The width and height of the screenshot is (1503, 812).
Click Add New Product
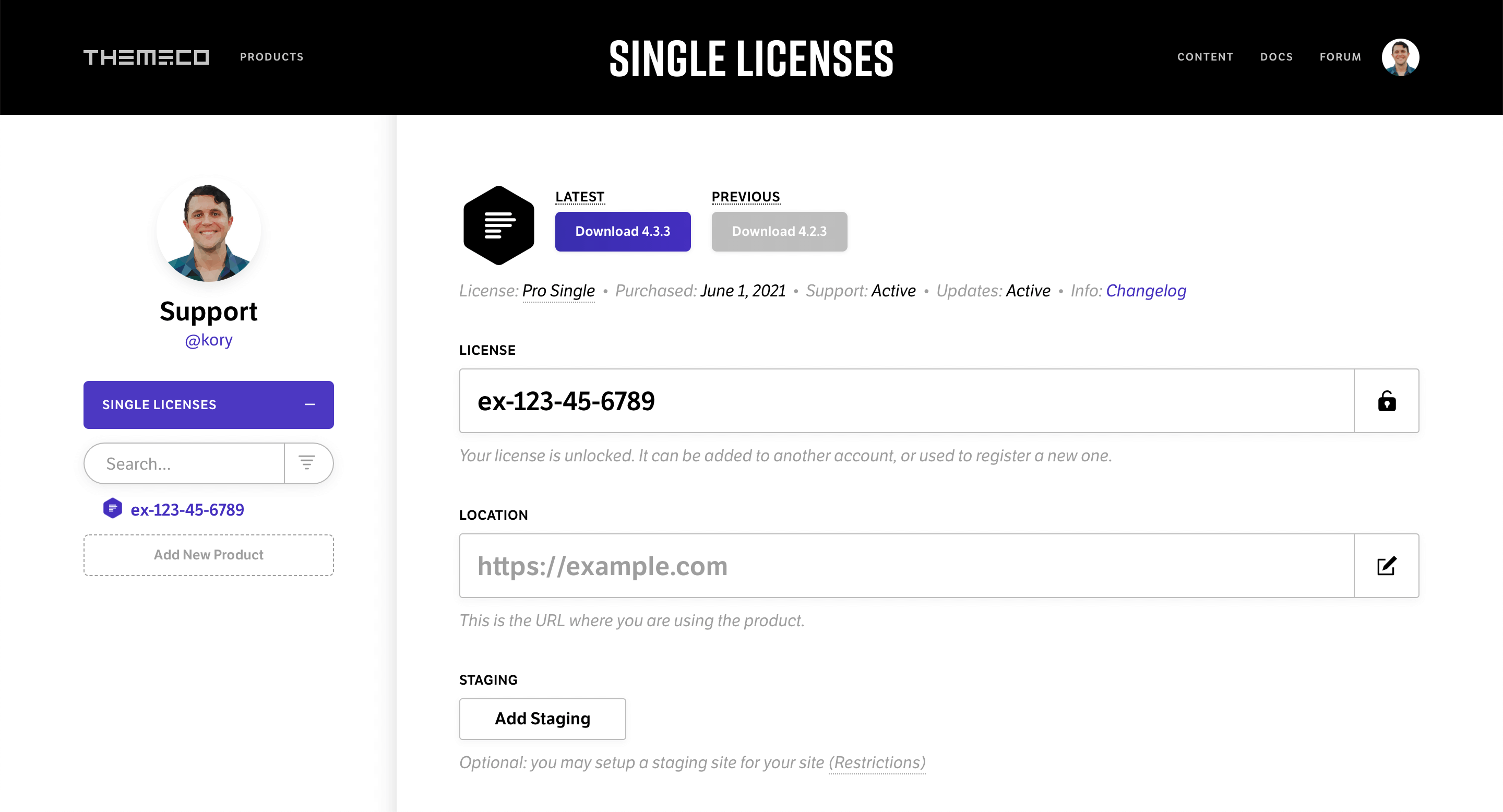[x=208, y=555]
